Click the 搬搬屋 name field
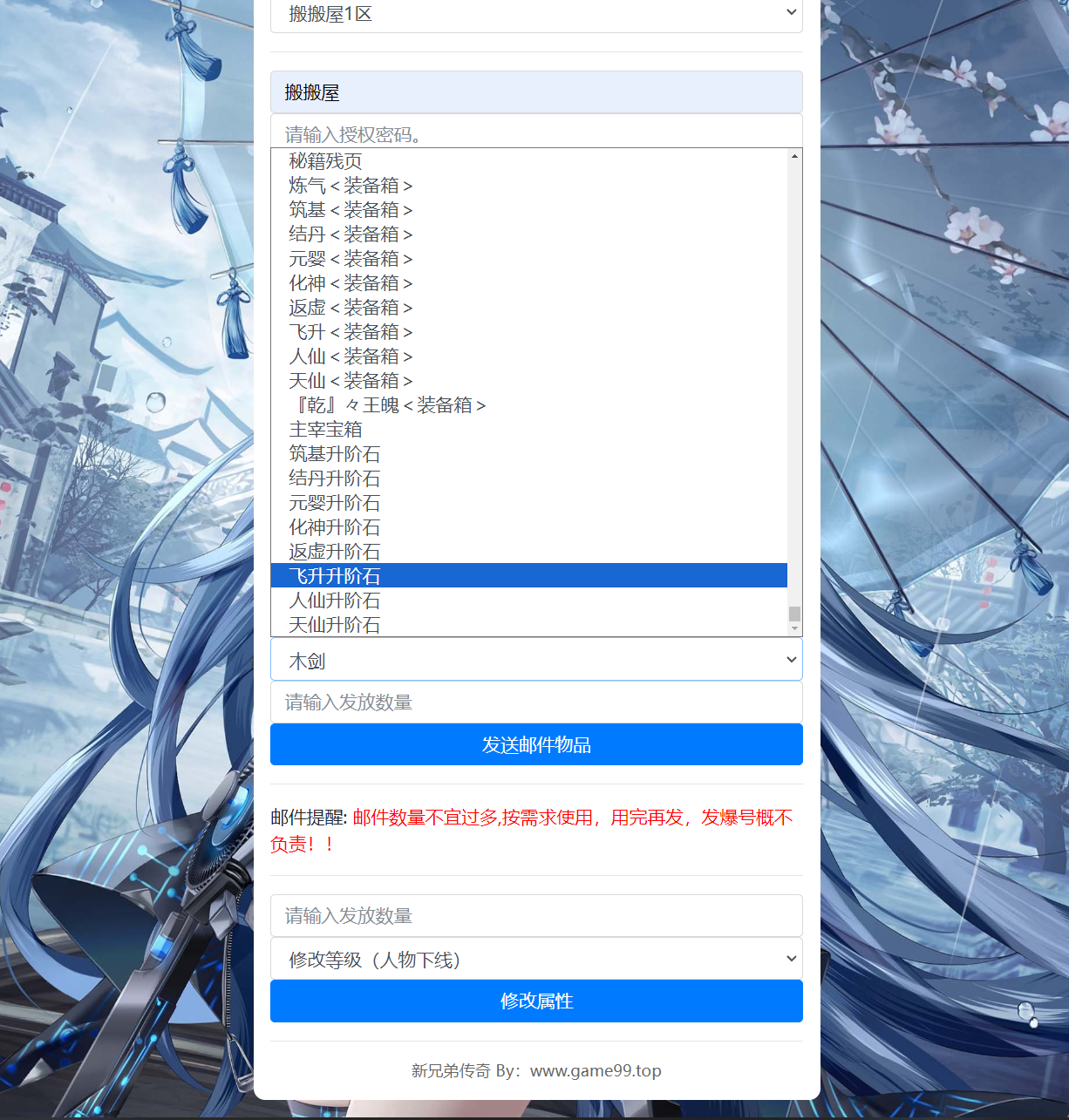 pyautogui.click(x=535, y=92)
